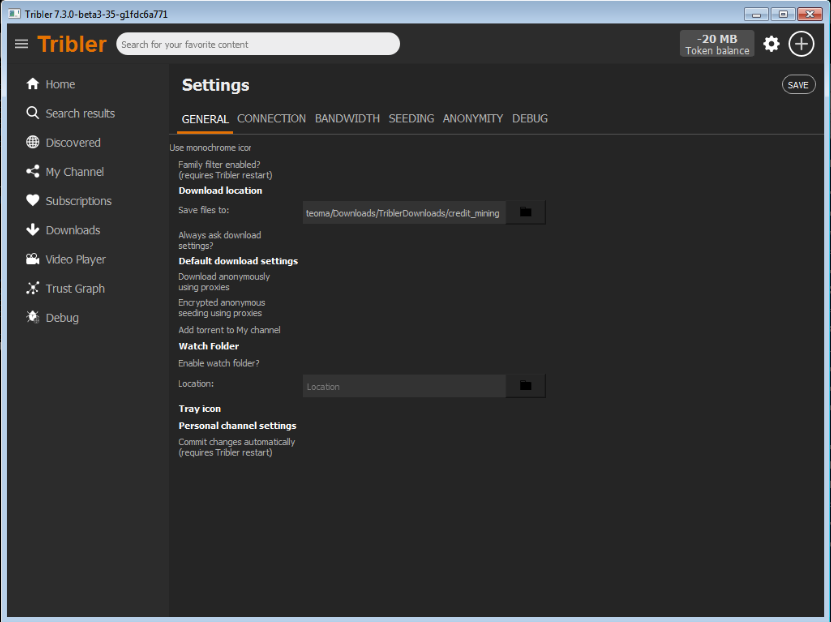Open My Channel using its share icon
The width and height of the screenshot is (831, 622).
pos(31,171)
